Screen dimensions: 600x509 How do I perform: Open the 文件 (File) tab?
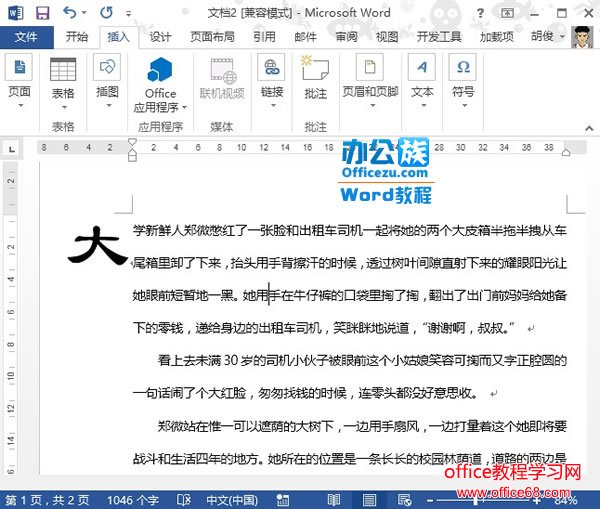[26, 37]
